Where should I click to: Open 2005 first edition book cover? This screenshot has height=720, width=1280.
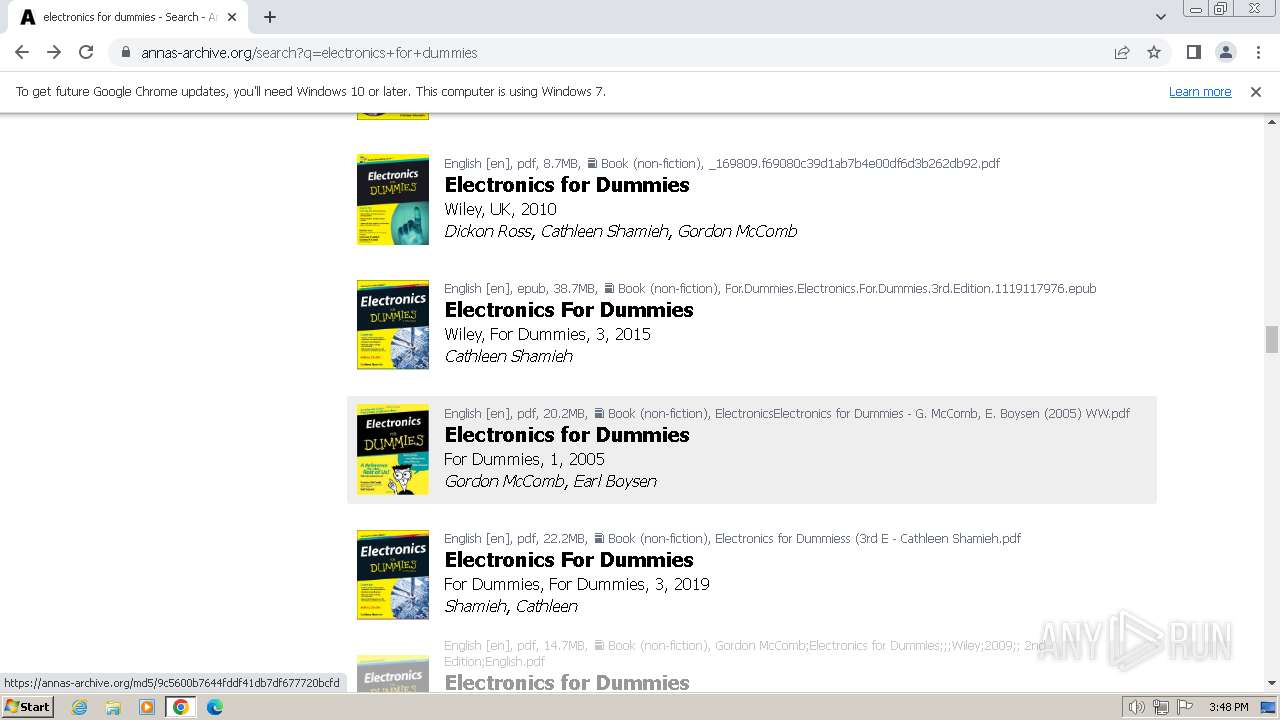(393, 449)
